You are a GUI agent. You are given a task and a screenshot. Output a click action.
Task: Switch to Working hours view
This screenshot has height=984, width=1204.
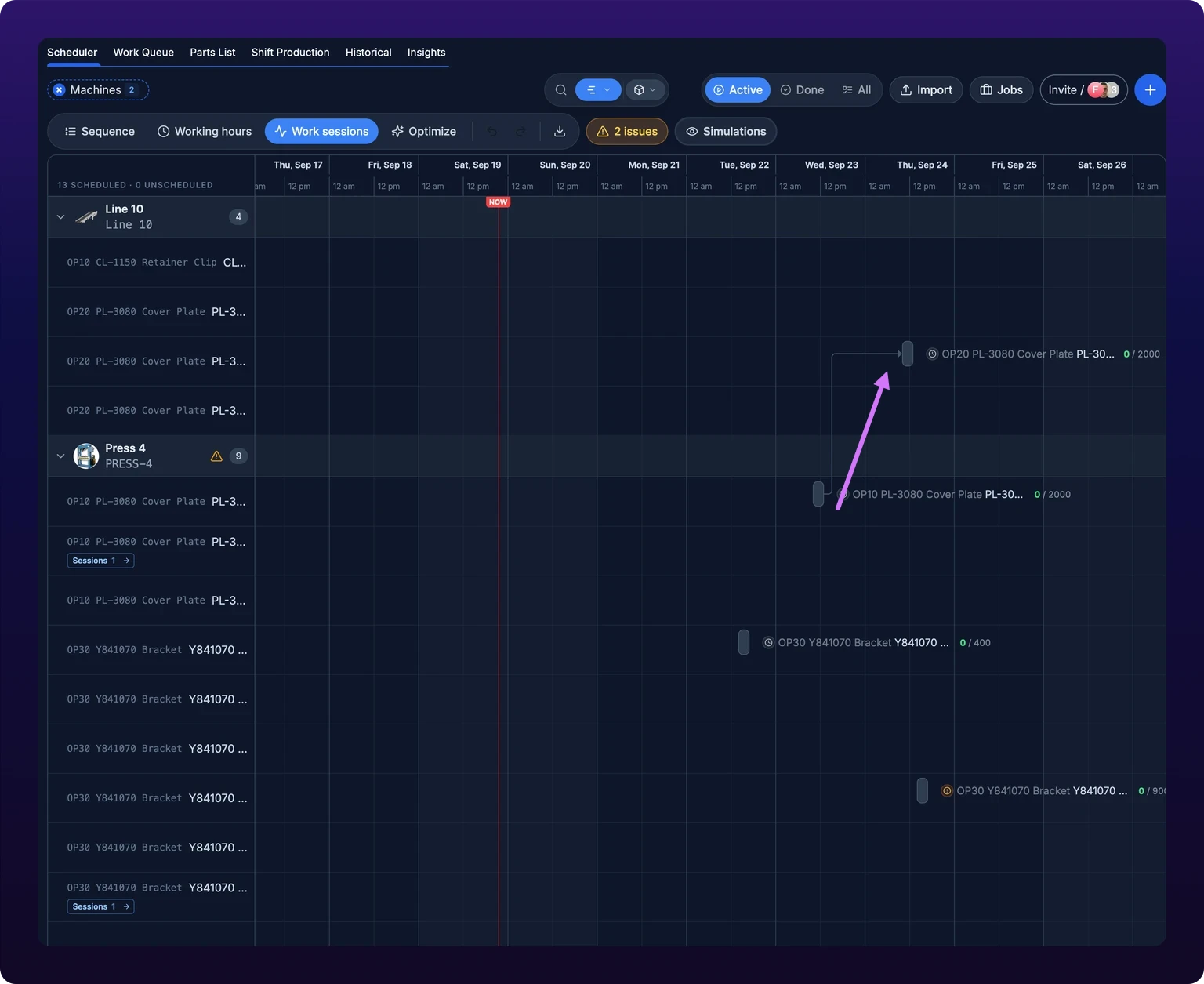point(205,132)
